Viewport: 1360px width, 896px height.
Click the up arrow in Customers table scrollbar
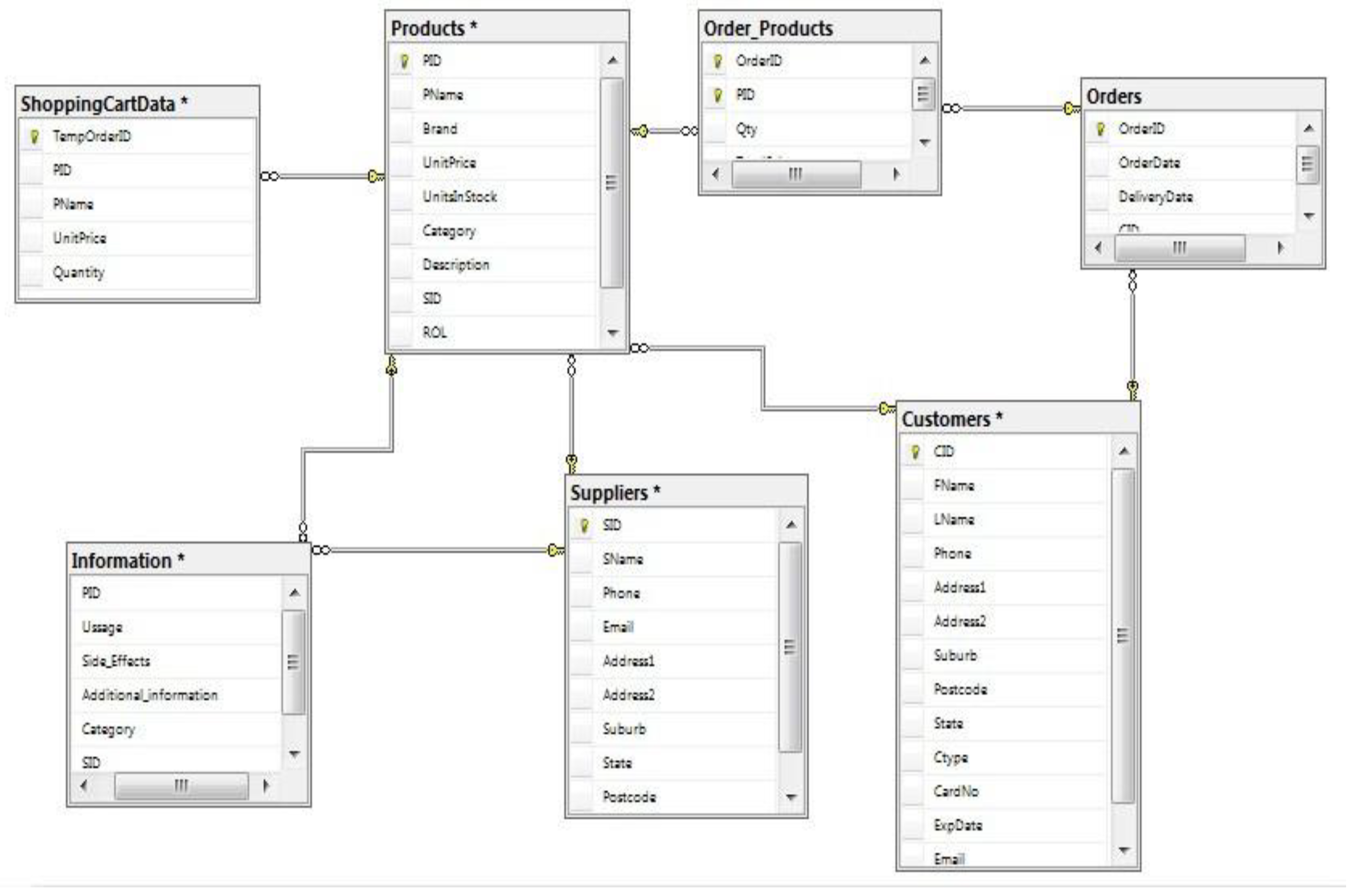tap(1124, 452)
